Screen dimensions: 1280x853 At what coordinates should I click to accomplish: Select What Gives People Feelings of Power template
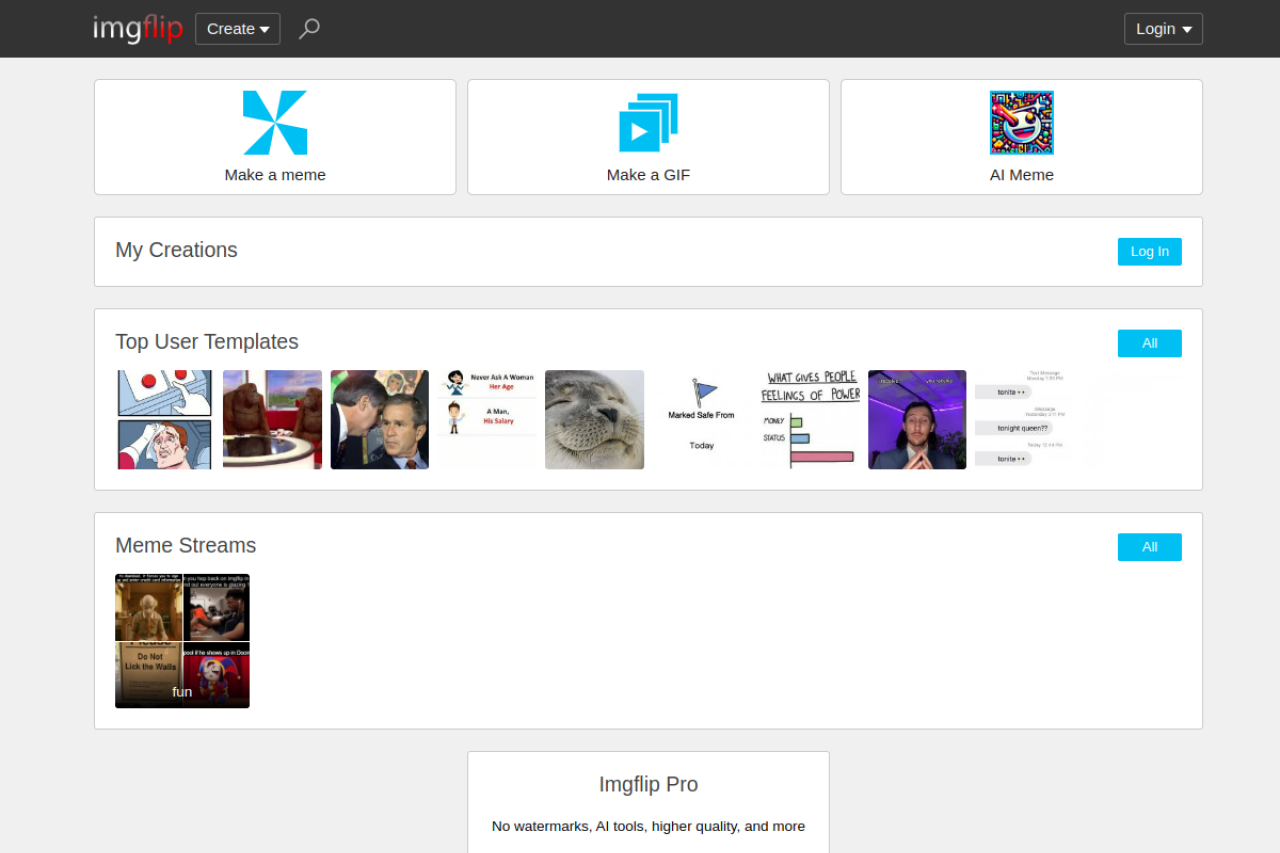point(810,420)
